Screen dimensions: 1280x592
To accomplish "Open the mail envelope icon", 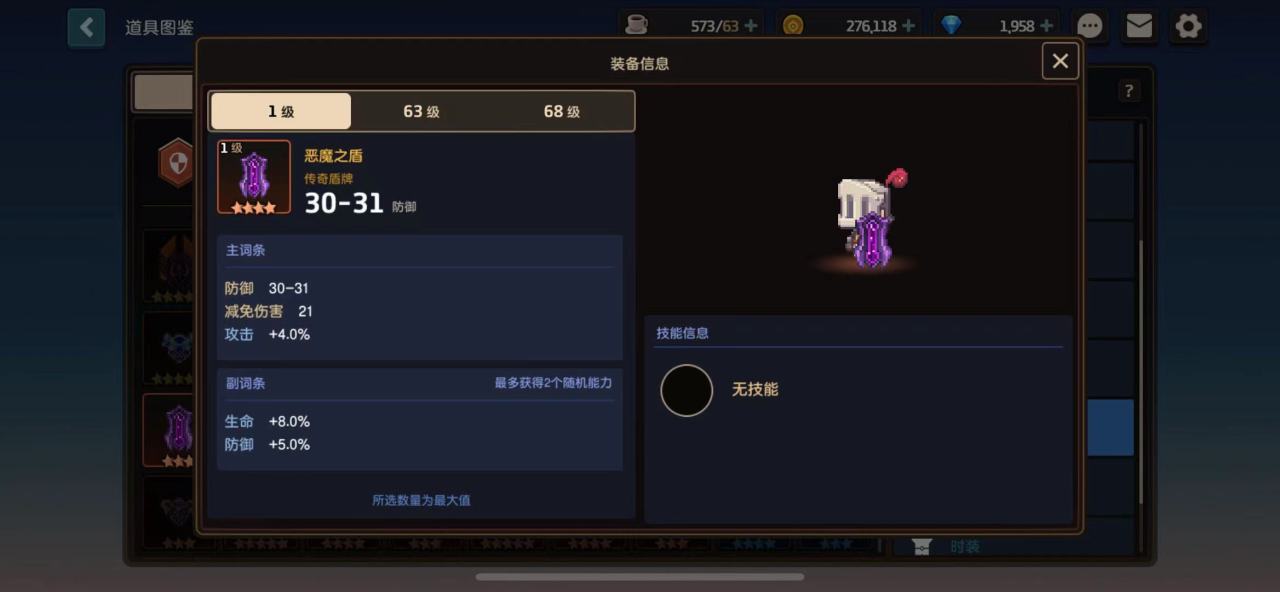I will click(x=1139, y=26).
